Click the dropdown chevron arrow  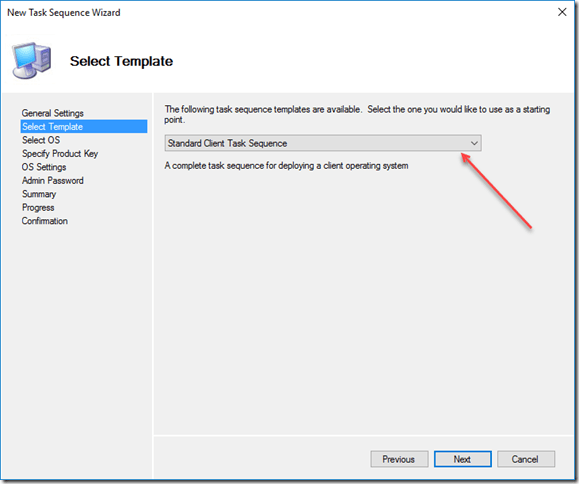point(474,143)
